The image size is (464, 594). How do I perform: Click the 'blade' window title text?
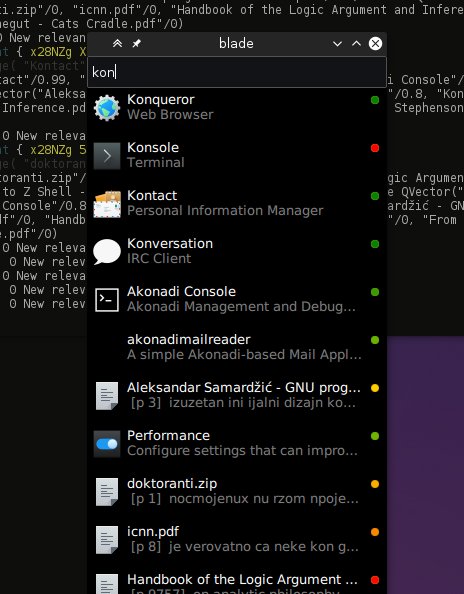pyautogui.click(x=236, y=44)
